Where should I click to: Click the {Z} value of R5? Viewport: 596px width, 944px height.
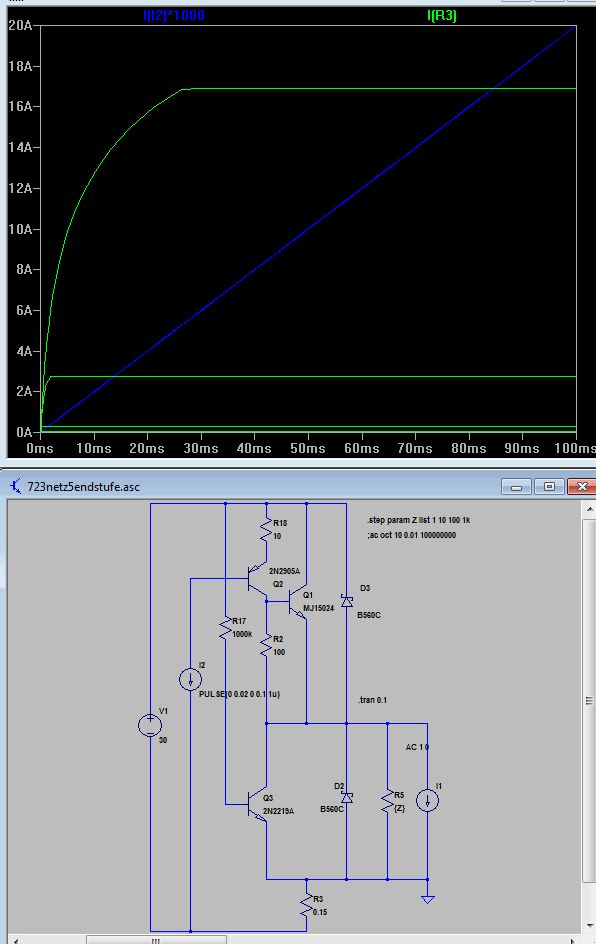[x=399, y=809]
